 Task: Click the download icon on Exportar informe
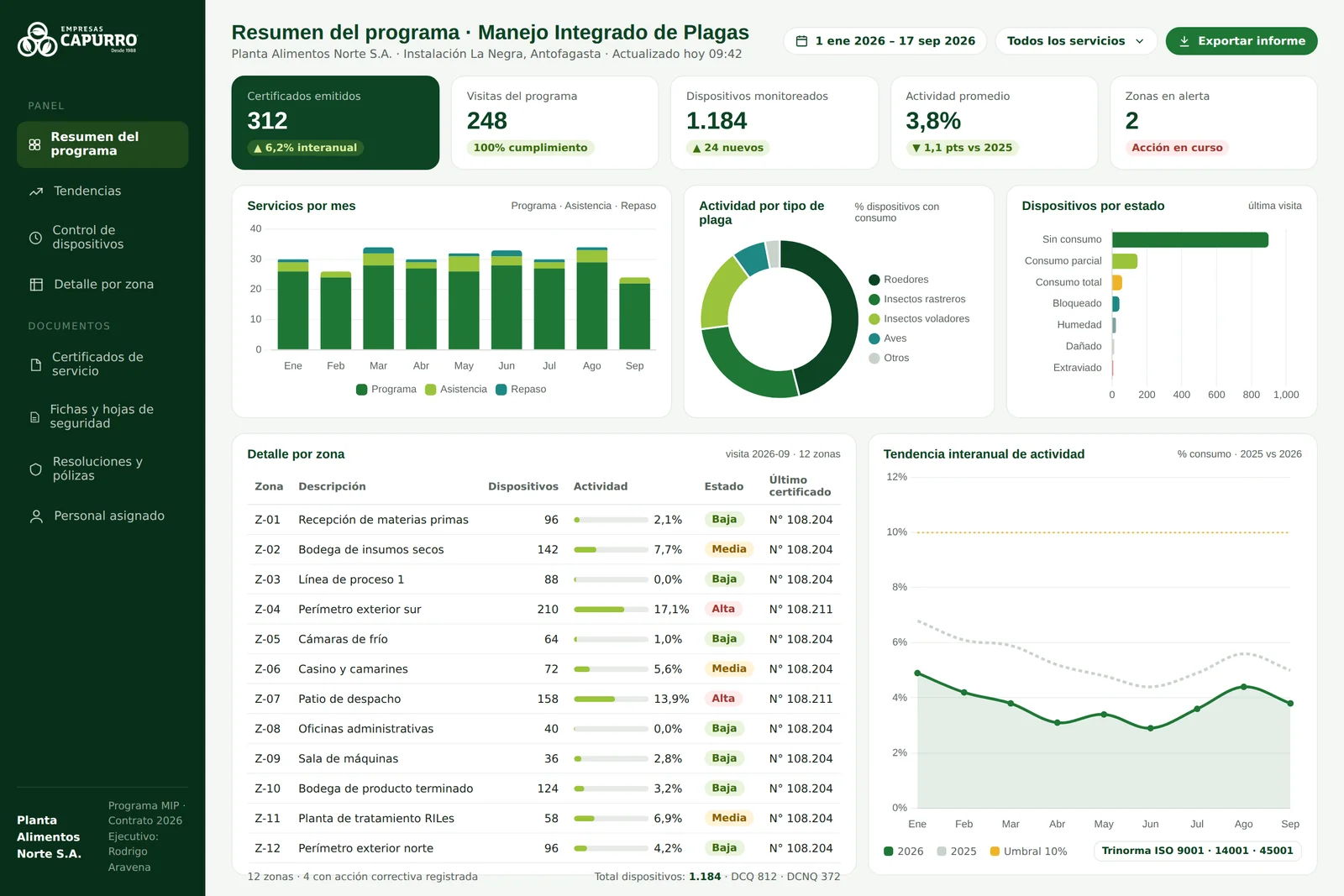coord(1184,41)
